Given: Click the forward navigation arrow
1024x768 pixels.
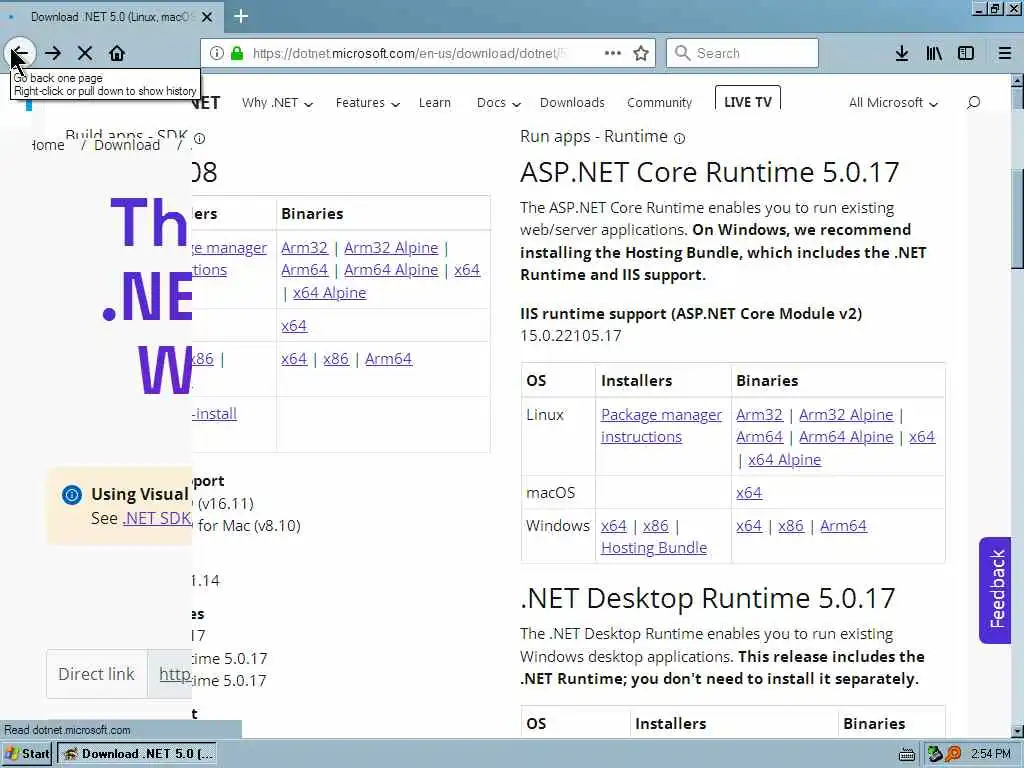Looking at the screenshot, I should (54, 53).
